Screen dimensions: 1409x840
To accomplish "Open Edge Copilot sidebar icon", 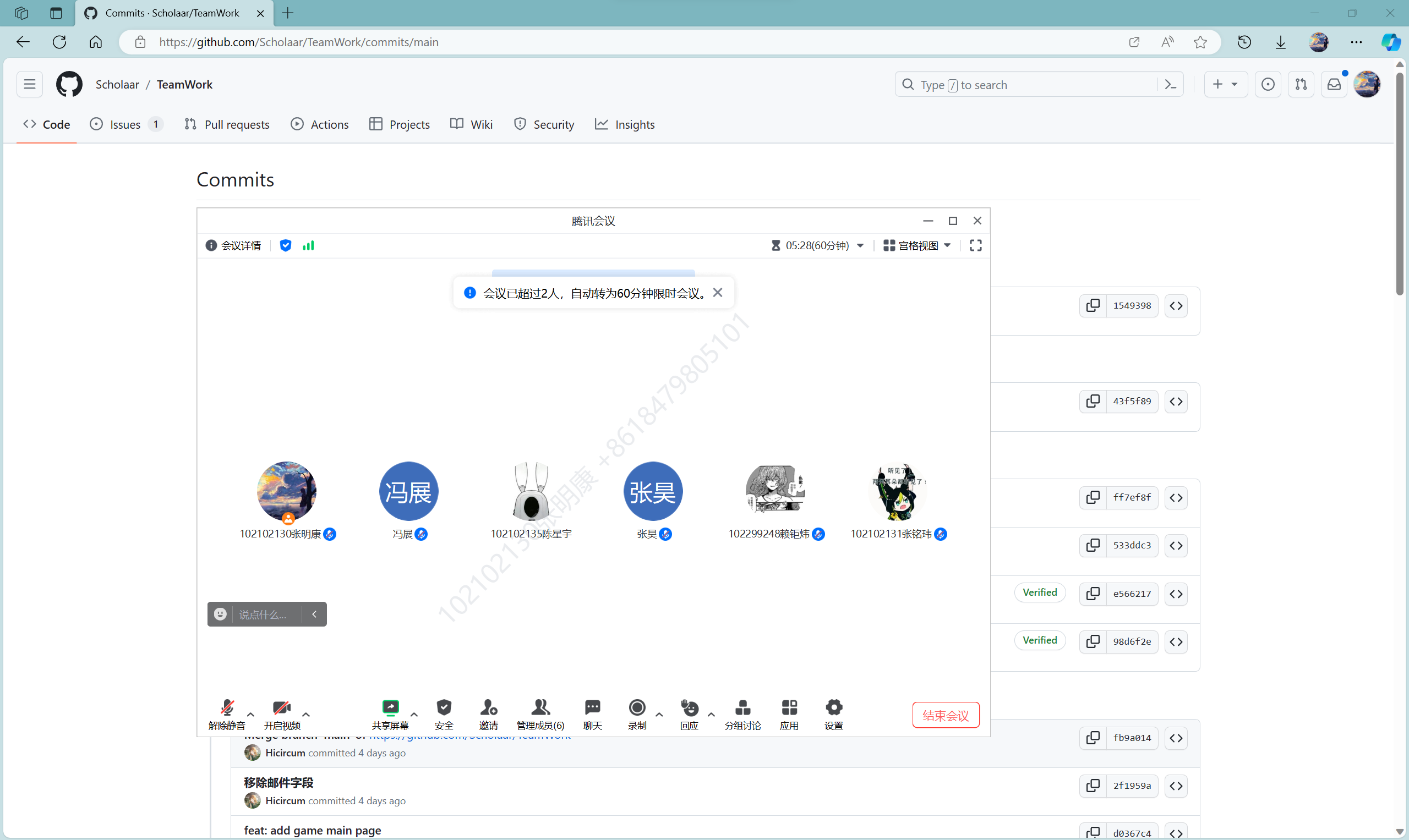I will click(x=1390, y=42).
